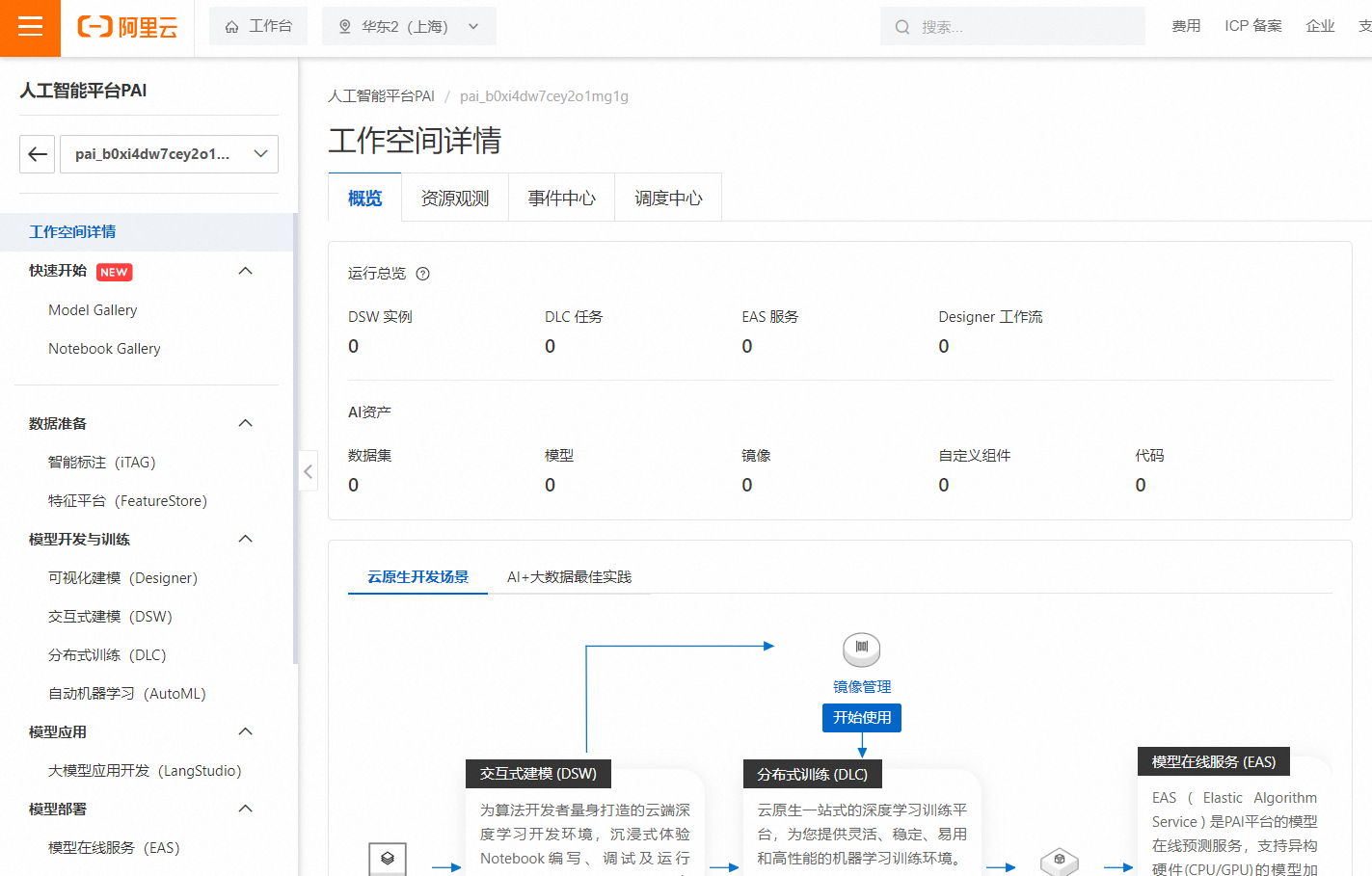This screenshot has height=876, width=1372.
Task: Switch to the 概览 tab
Action: (x=364, y=199)
